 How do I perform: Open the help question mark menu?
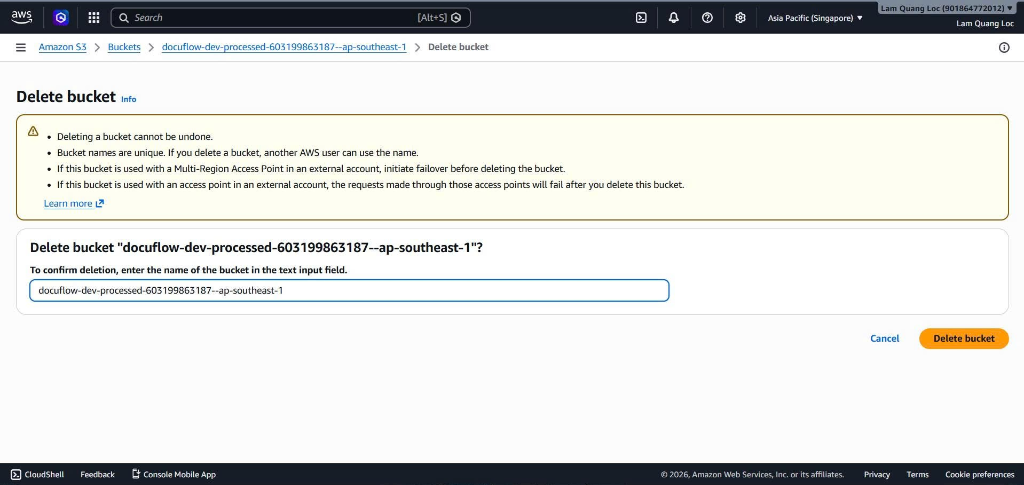[x=707, y=18]
